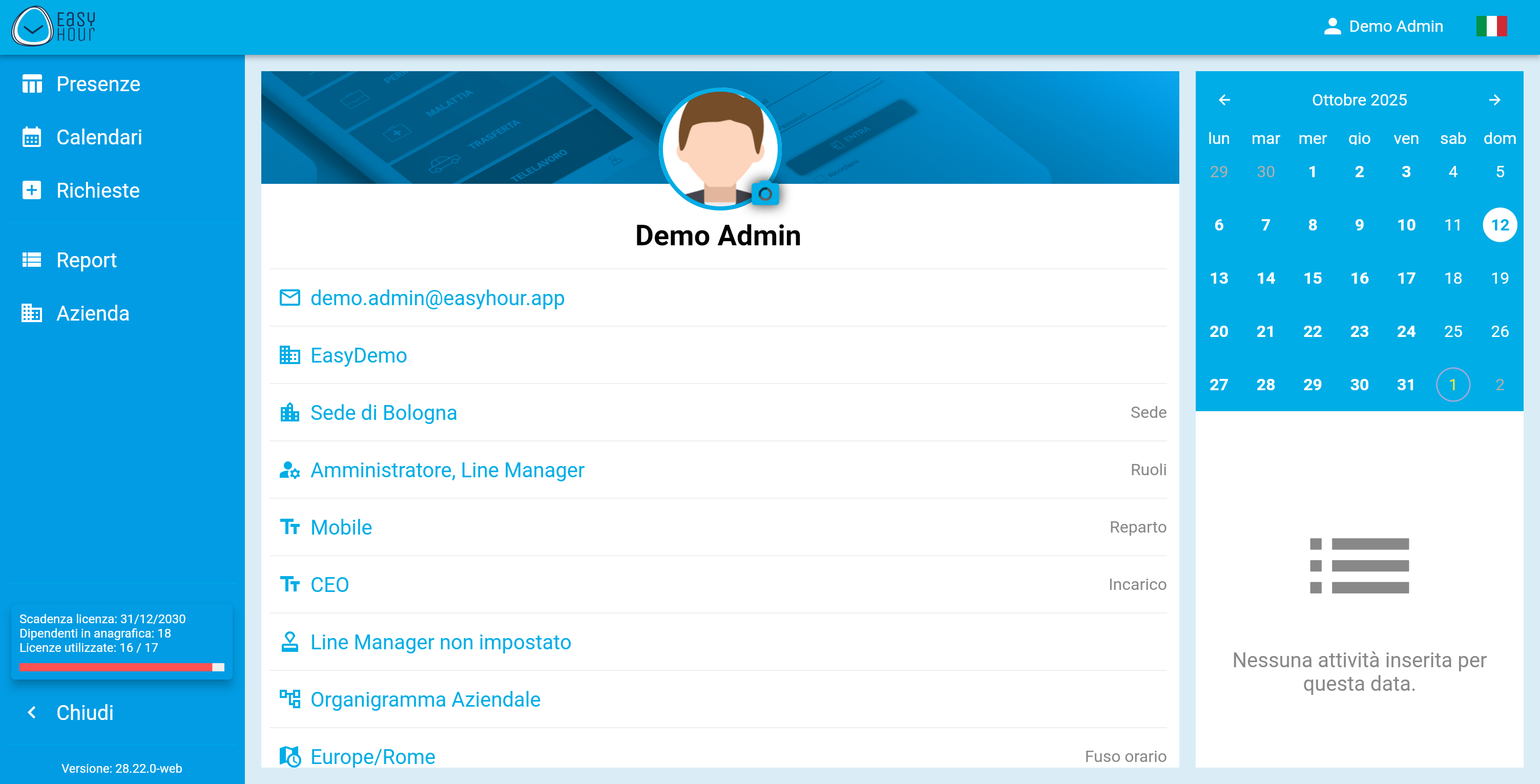Go to next month in calendar
The height and width of the screenshot is (784, 1540).
1494,100
